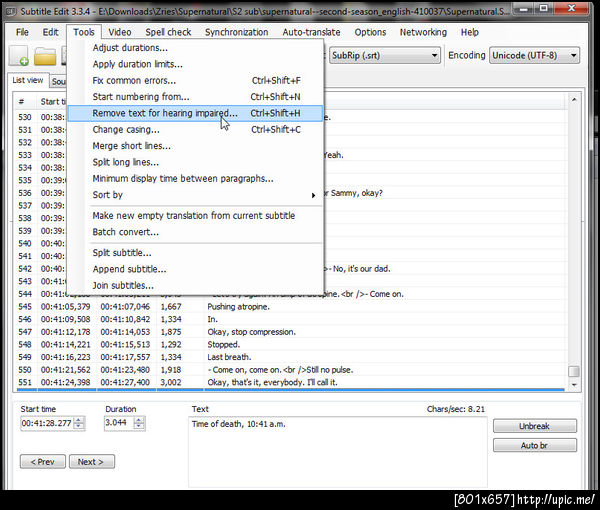
Task: Open the SubRip format dropdown
Action: tap(385, 55)
